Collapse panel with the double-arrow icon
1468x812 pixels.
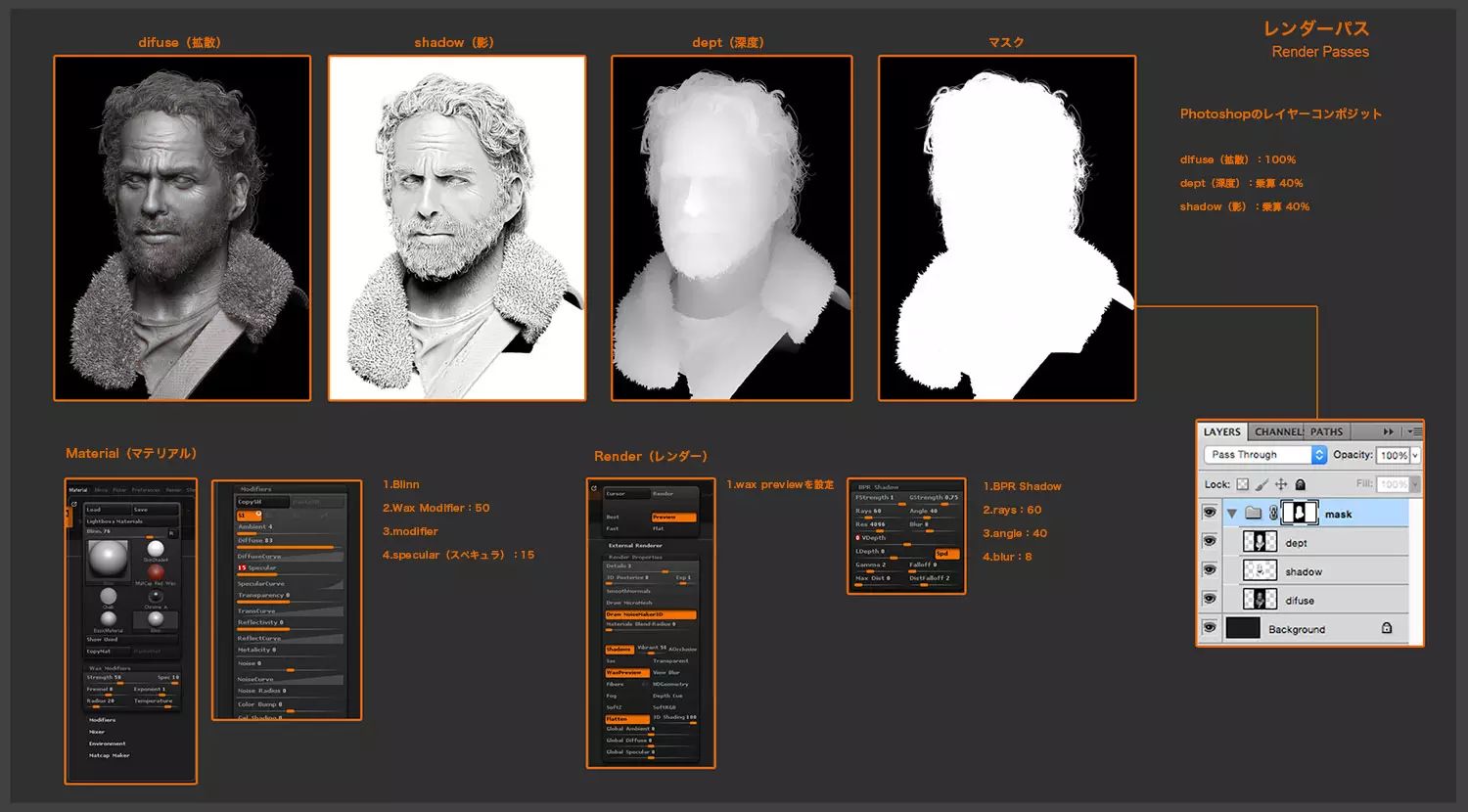coord(1388,431)
